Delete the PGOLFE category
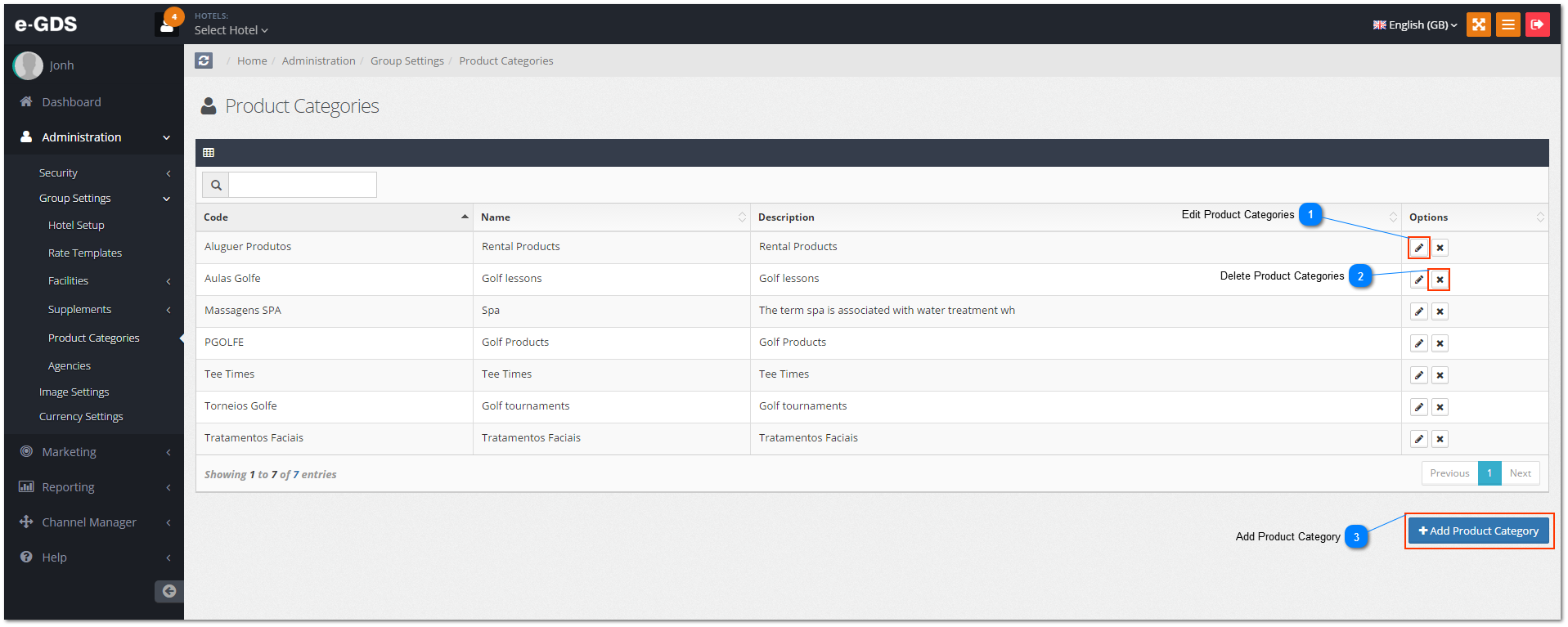This screenshot has height=627, width=1568. click(1440, 343)
